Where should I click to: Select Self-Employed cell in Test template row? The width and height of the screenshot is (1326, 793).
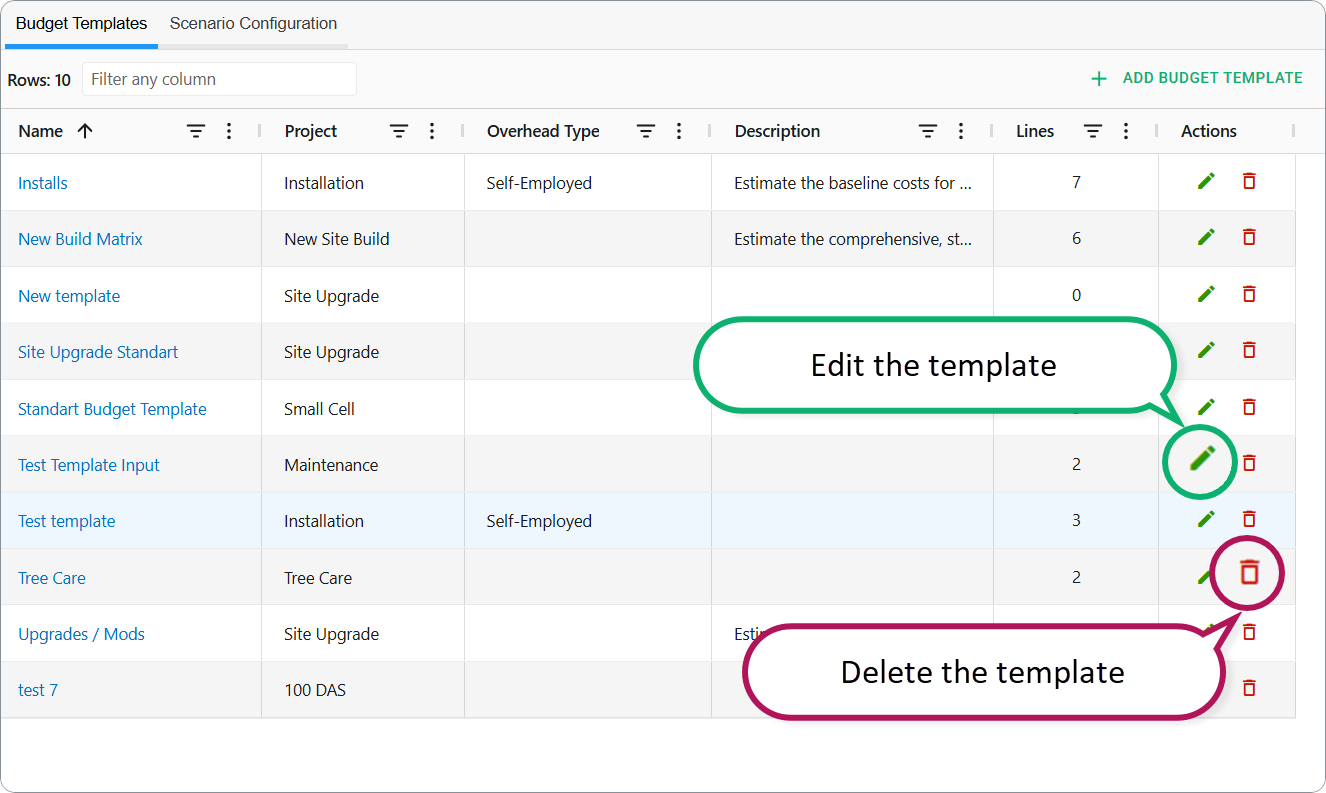coord(588,521)
